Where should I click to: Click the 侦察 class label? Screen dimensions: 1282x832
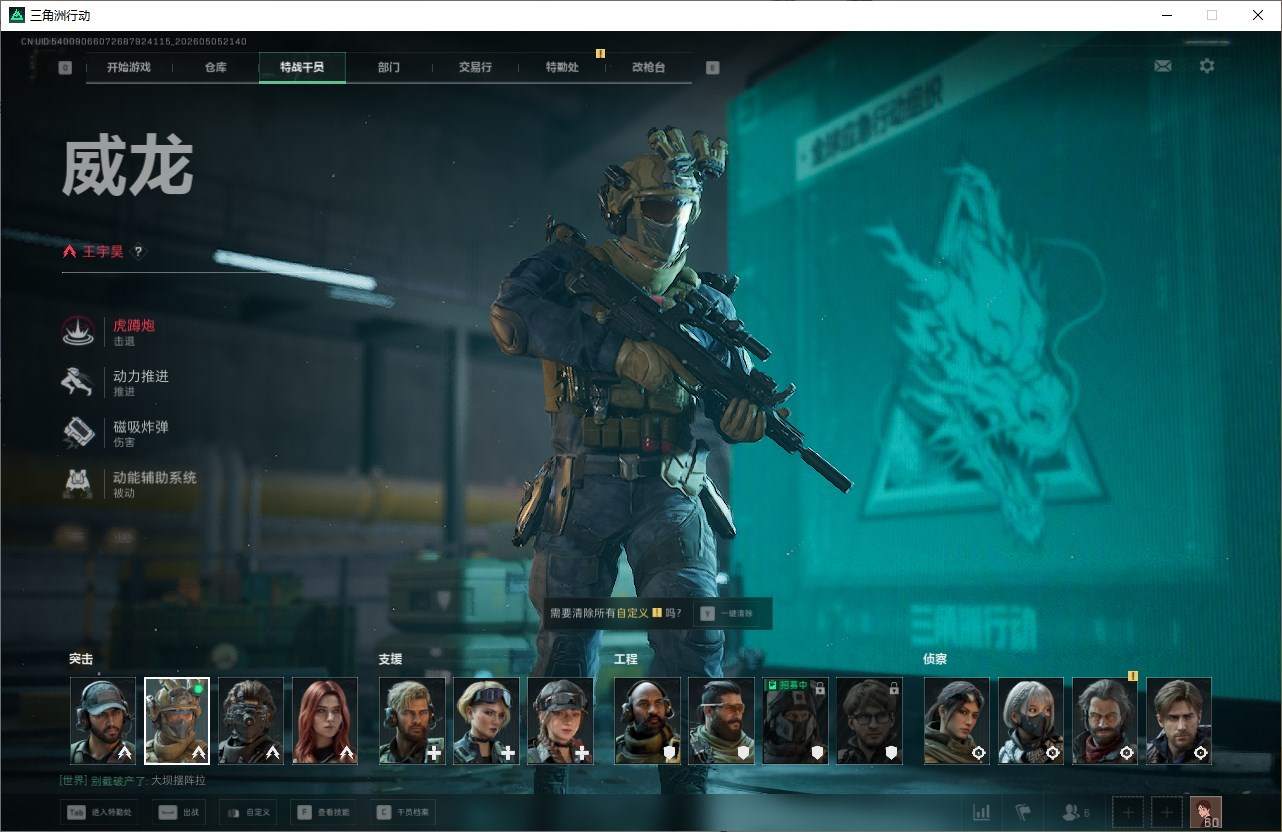pos(935,659)
